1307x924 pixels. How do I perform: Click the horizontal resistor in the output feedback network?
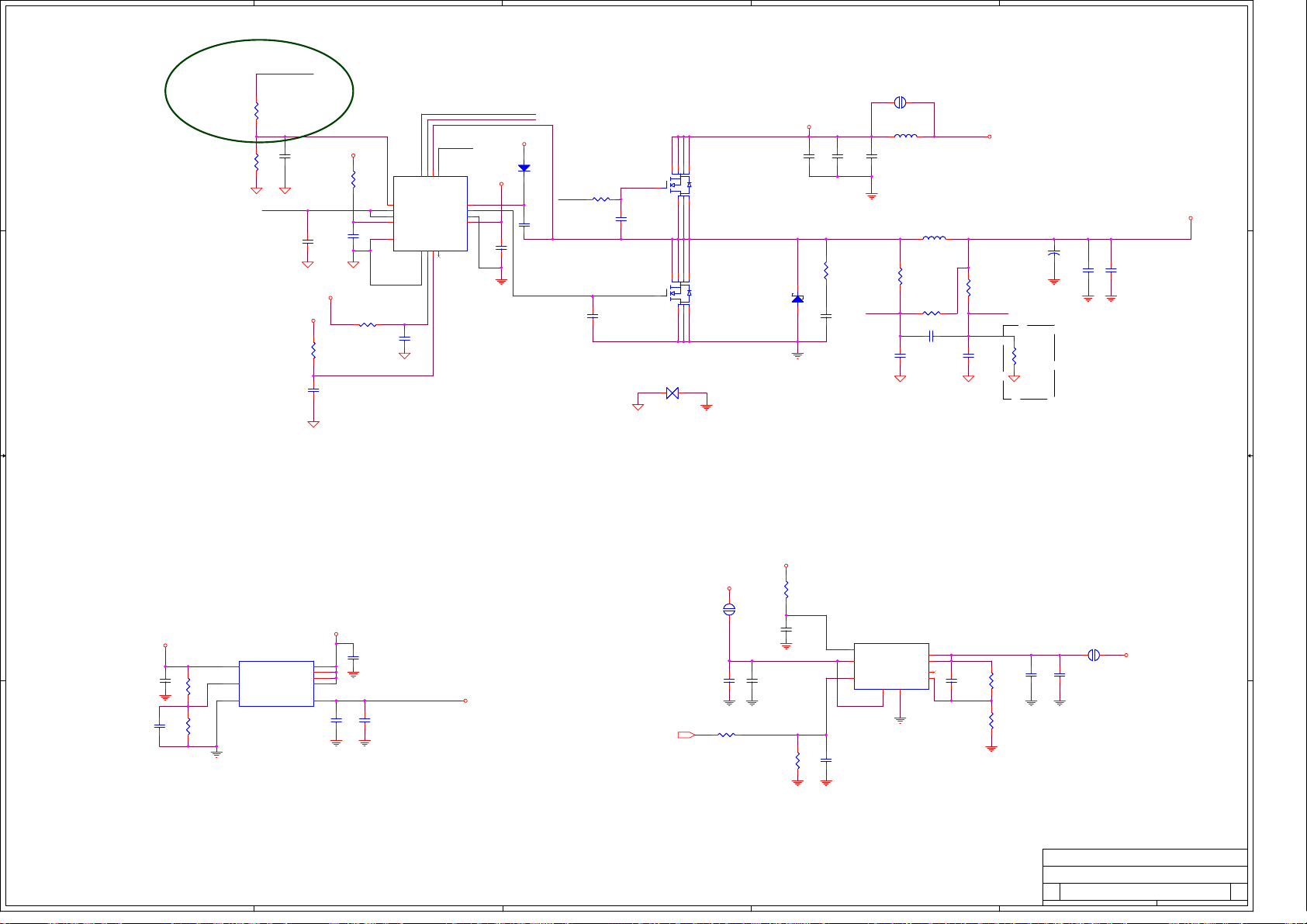(x=932, y=313)
